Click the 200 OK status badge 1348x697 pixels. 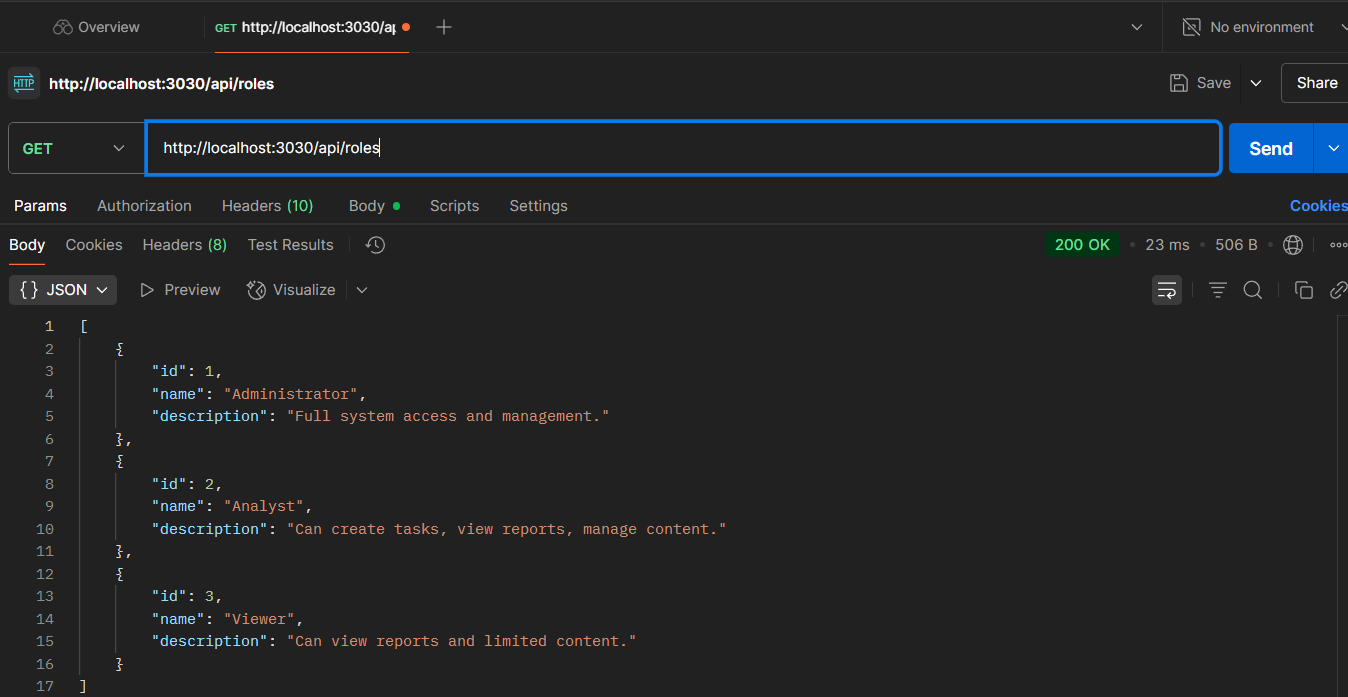point(1082,244)
